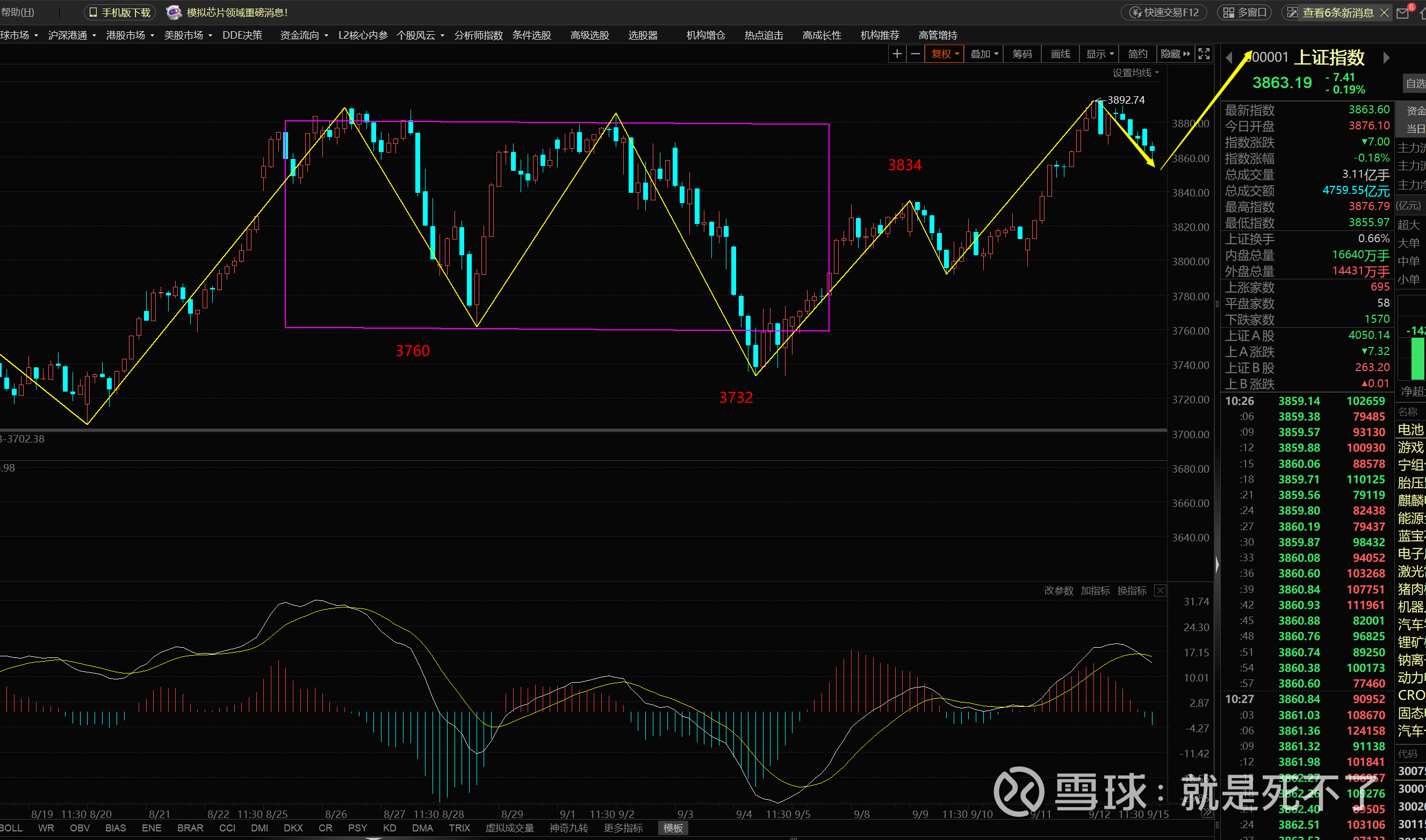
Task: Go to next stock arrow
Action: tap(1386, 57)
